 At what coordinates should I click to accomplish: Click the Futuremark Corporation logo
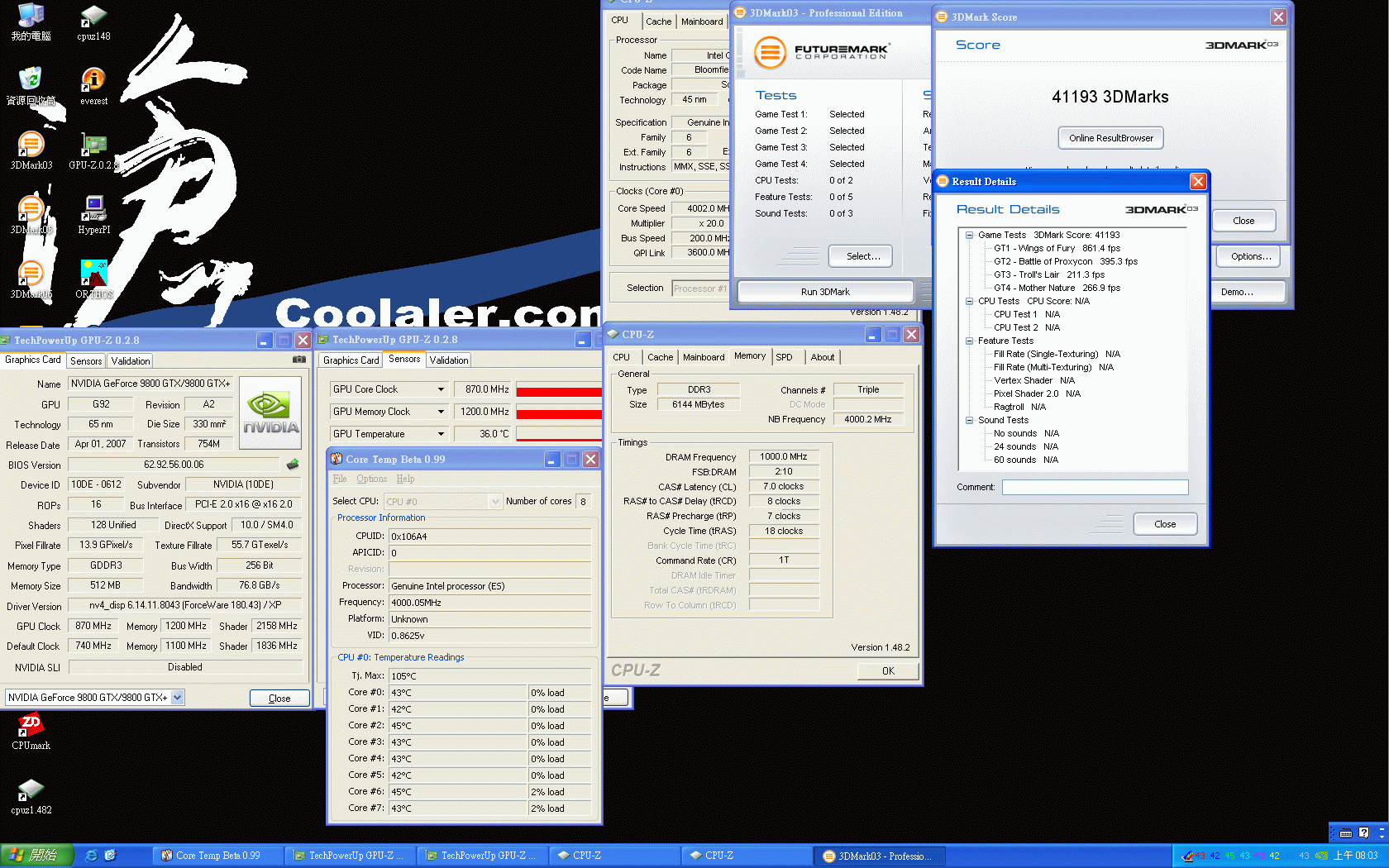coord(823,52)
